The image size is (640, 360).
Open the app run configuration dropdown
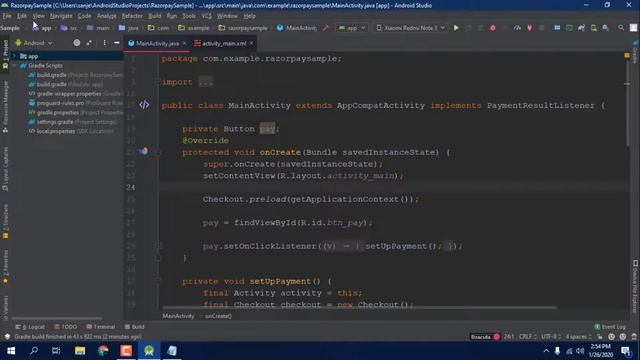click(x=352, y=28)
